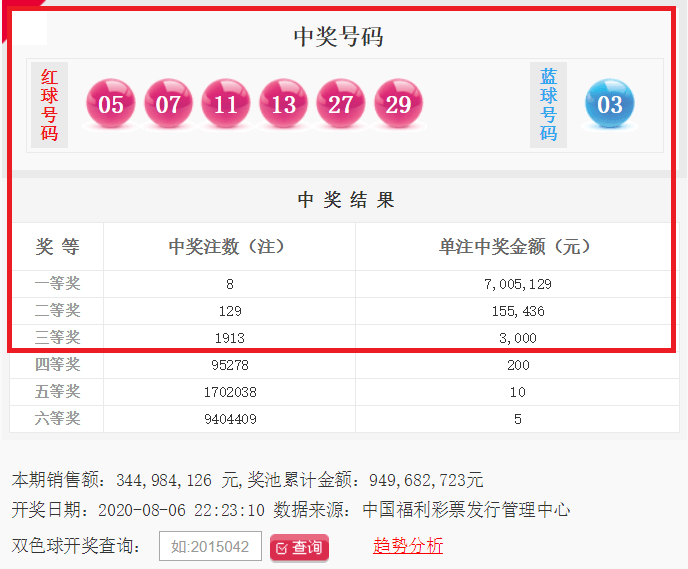
Task: Click the 双色球开奖查询 label
Action: [76, 546]
